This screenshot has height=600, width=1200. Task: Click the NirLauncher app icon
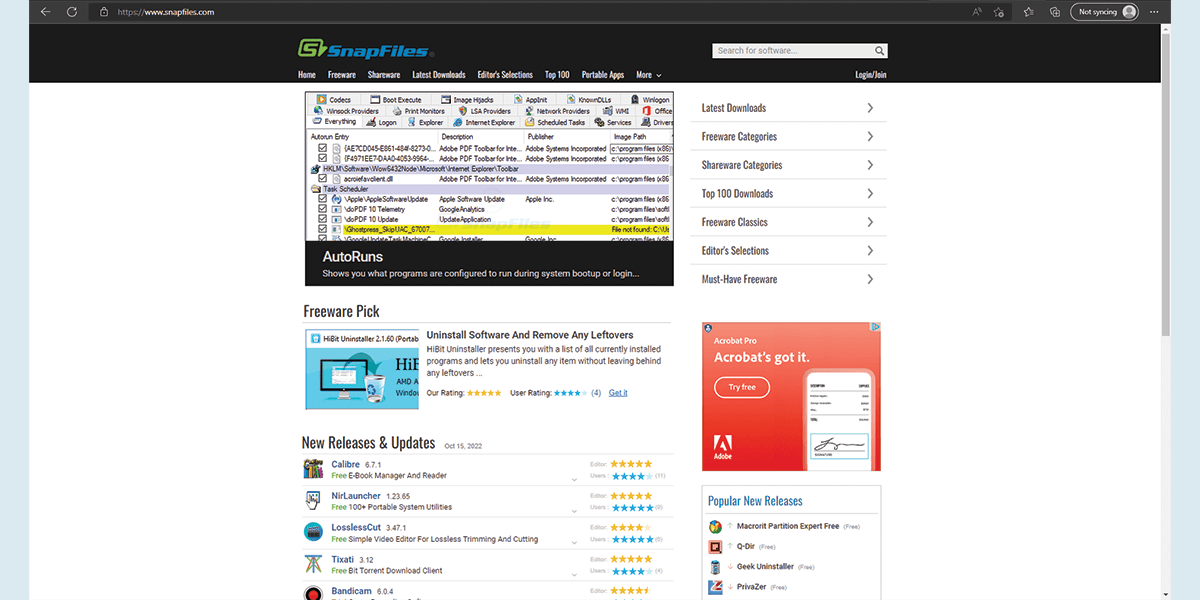click(313, 501)
